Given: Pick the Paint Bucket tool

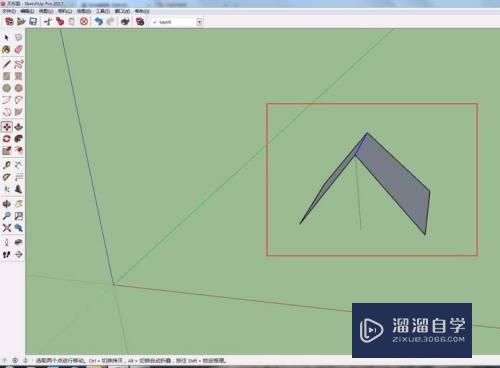Looking at the screenshot, I should [6, 50].
